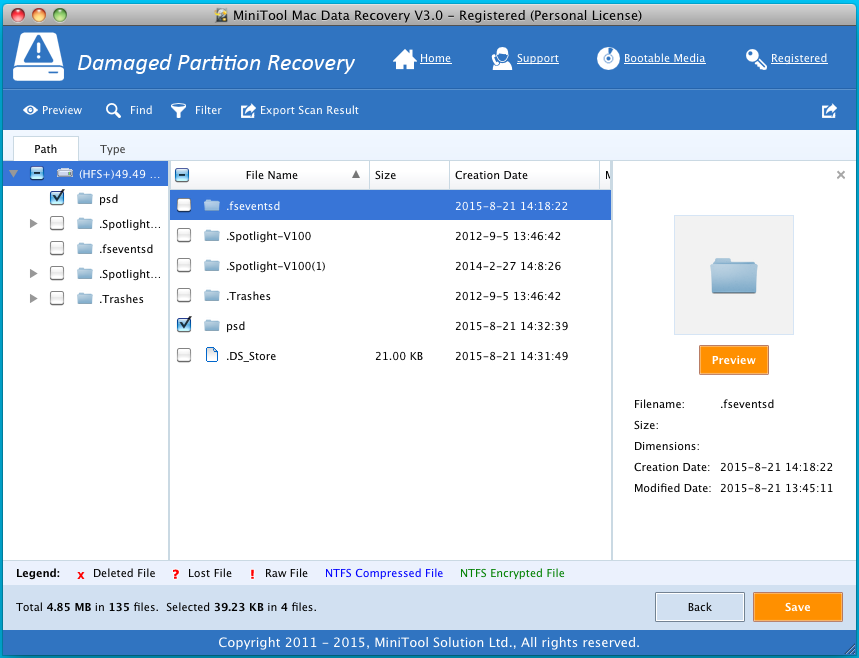Click the Support agent icon
The image size is (859, 658).
[501, 59]
